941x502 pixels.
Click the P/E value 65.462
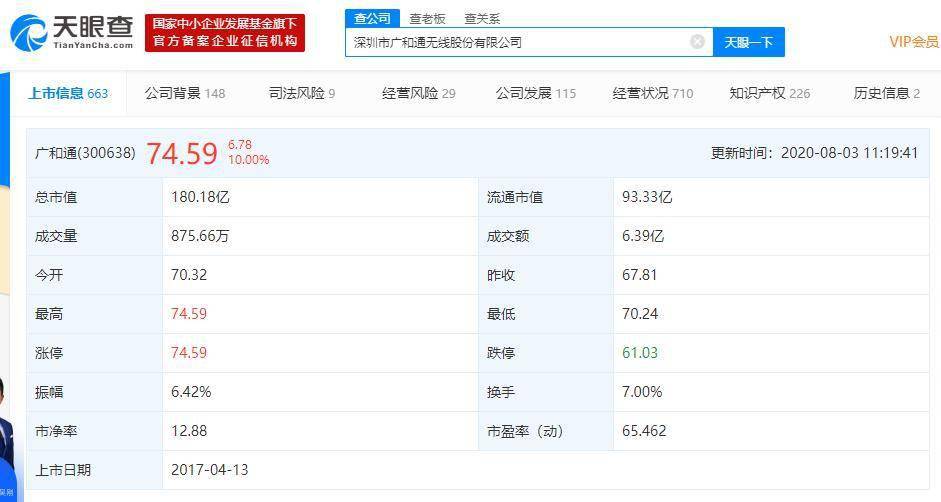[x=645, y=431]
